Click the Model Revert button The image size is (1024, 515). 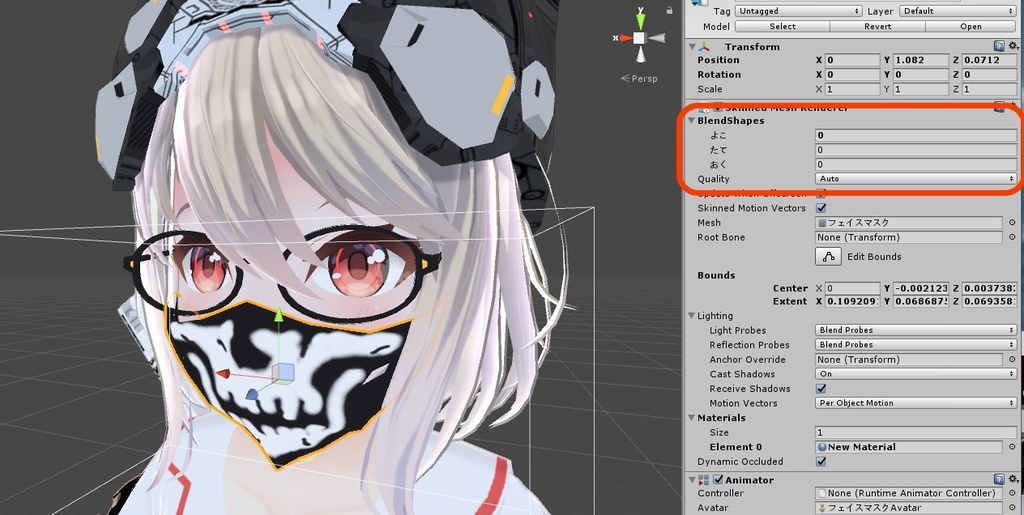[878, 27]
